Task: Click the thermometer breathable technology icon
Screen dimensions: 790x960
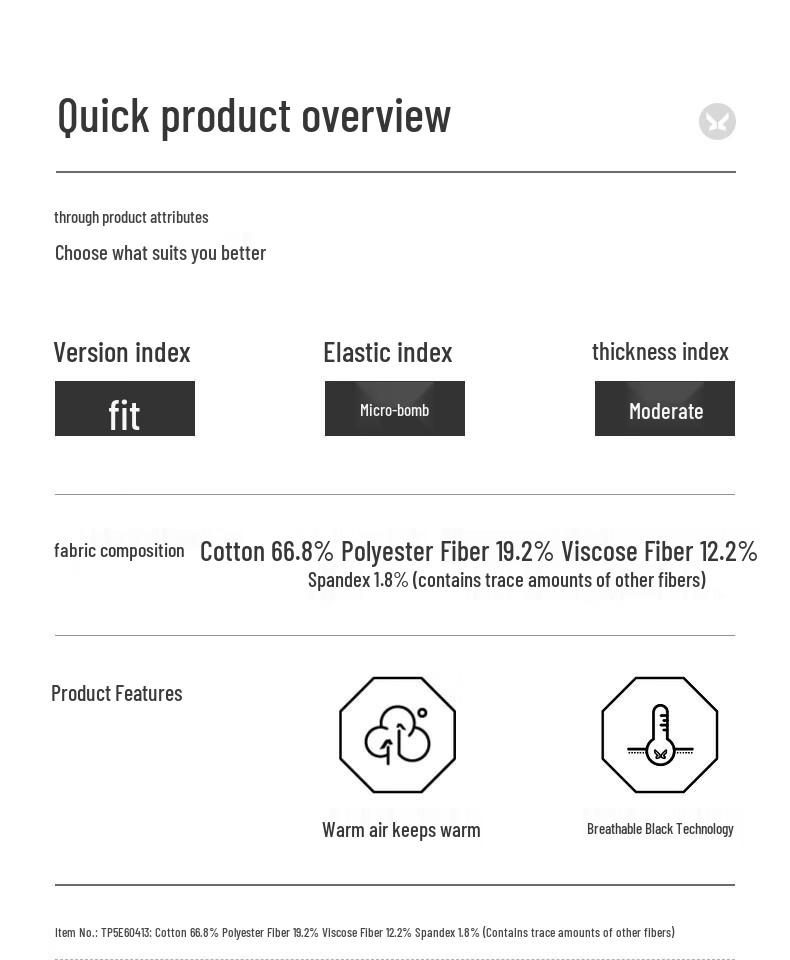Action: [660, 735]
